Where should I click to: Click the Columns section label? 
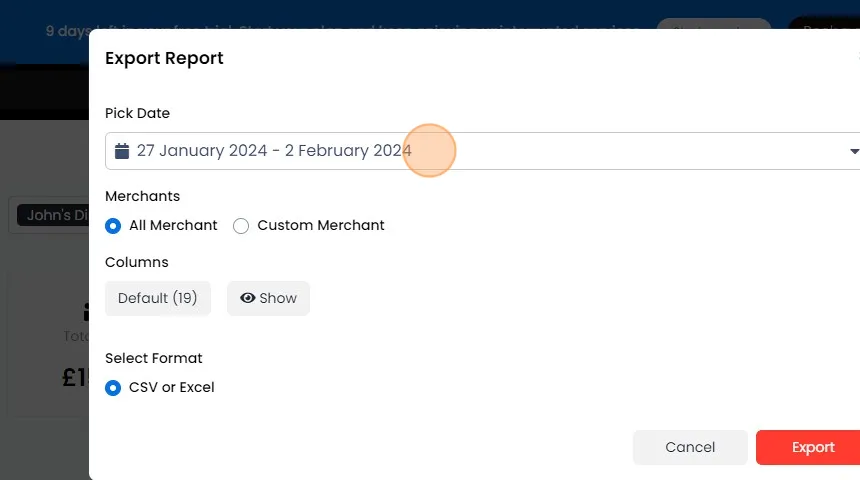pyautogui.click(x=137, y=262)
